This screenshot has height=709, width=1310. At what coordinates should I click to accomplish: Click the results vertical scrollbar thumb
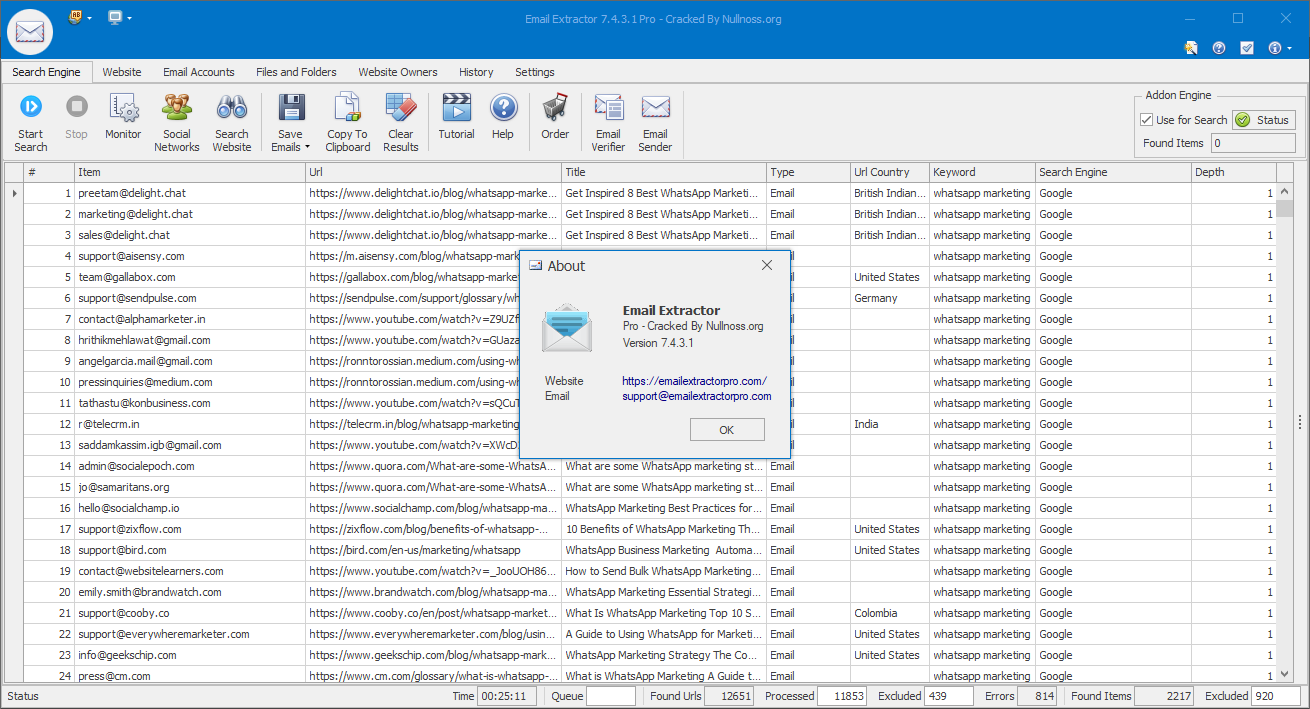1284,208
